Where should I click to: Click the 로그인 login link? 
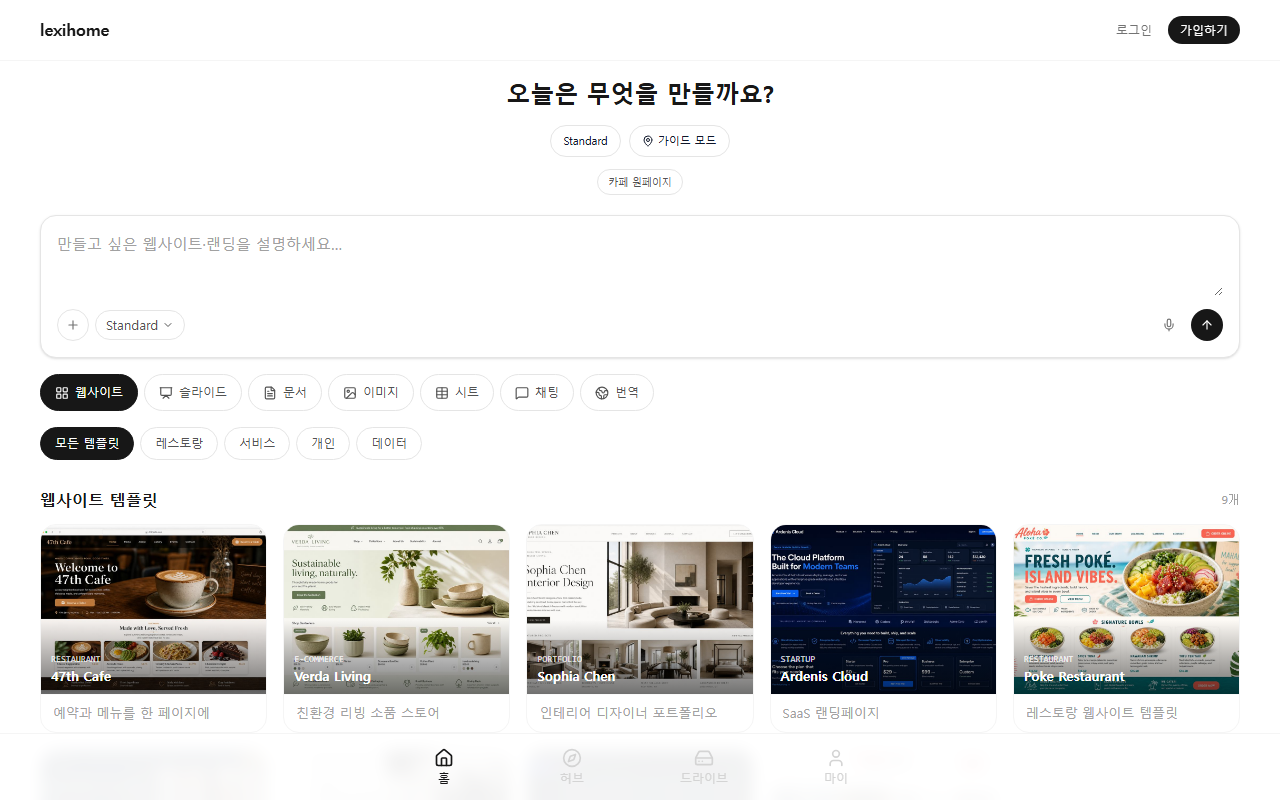coord(1134,30)
